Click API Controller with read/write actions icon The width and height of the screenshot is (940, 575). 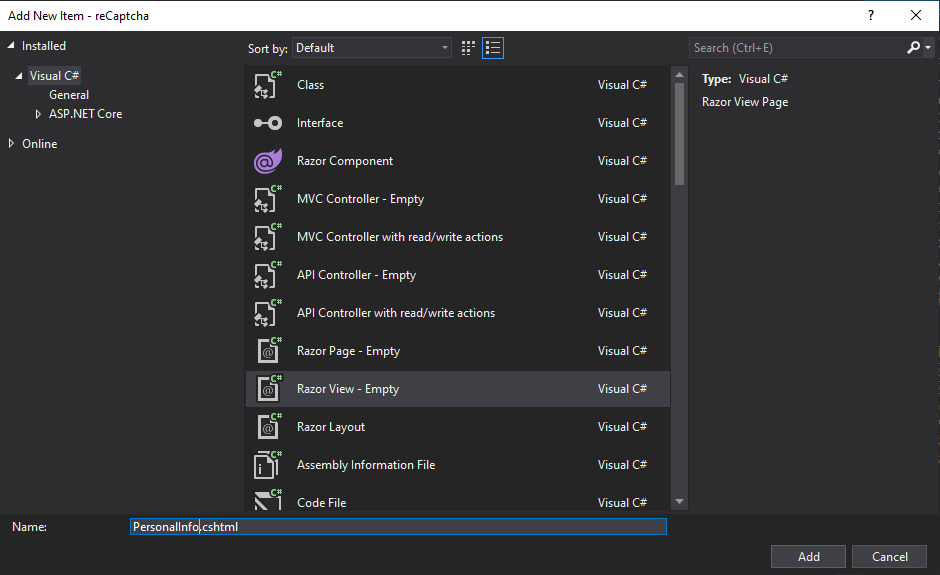(x=267, y=313)
